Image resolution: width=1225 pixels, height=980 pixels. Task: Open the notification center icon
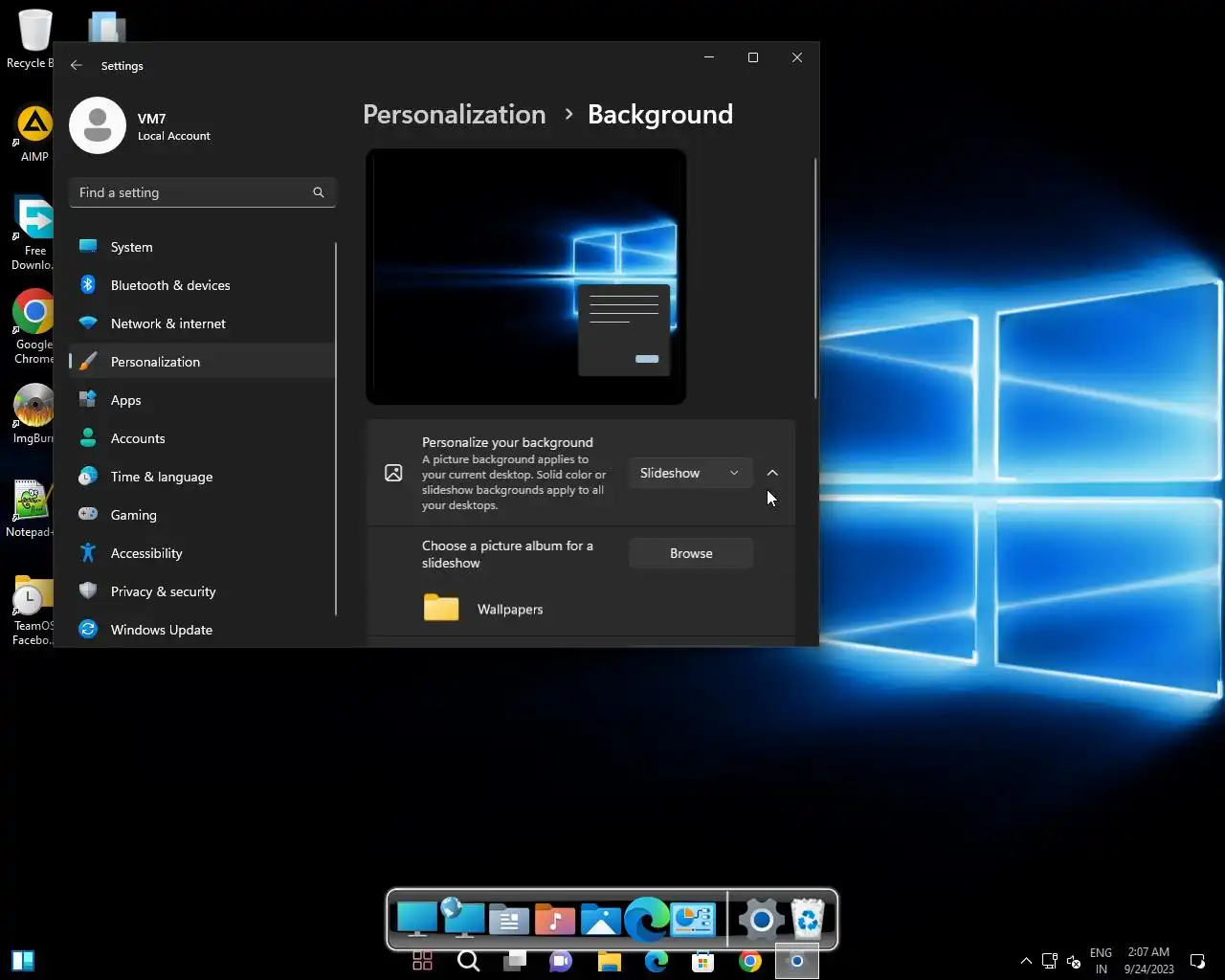(x=1196, y=961)
